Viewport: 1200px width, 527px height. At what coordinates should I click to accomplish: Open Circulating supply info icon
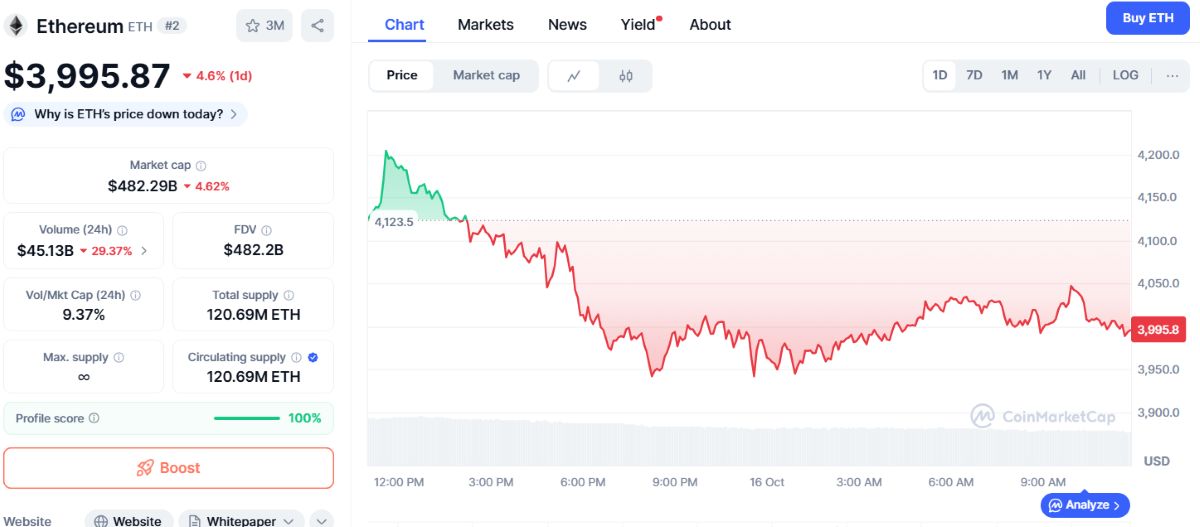coord(296,358)
